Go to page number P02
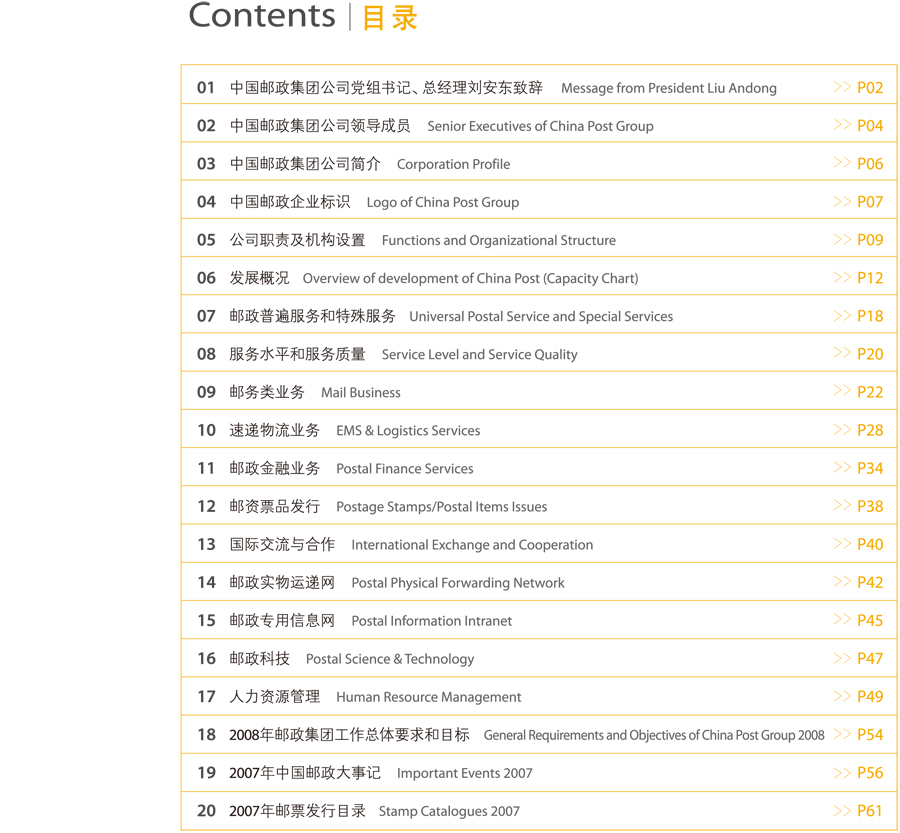This screenshot has width=900, height=833. click(870, 88)
